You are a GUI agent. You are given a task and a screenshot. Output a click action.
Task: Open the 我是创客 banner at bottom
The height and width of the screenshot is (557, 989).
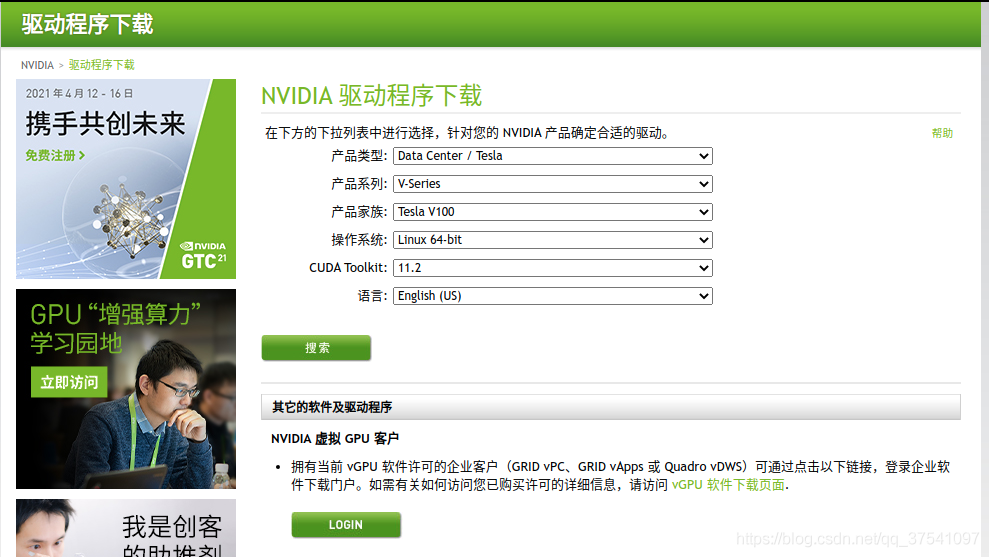click(126, 528)
